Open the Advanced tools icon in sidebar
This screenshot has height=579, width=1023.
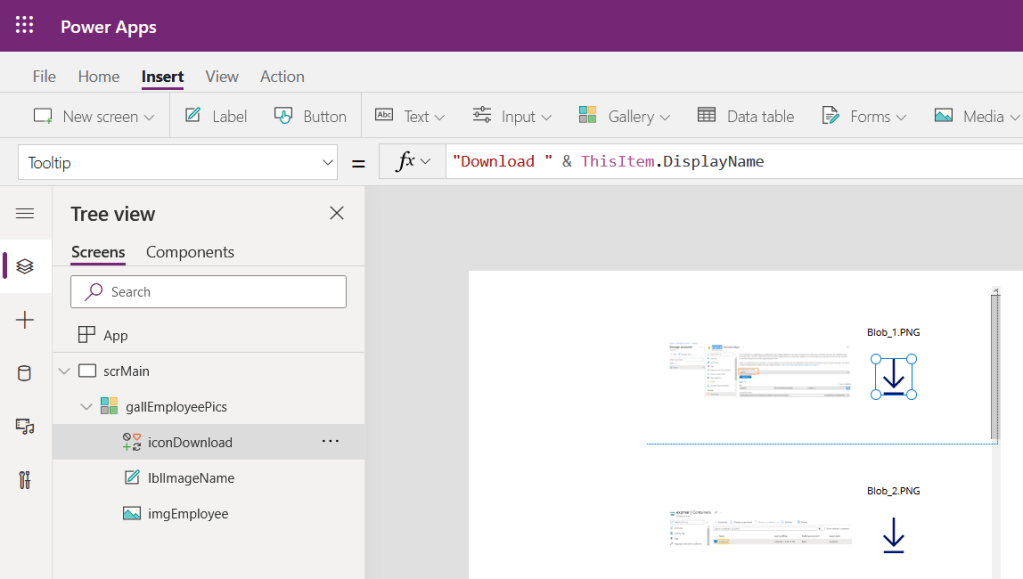pos(25,479)
